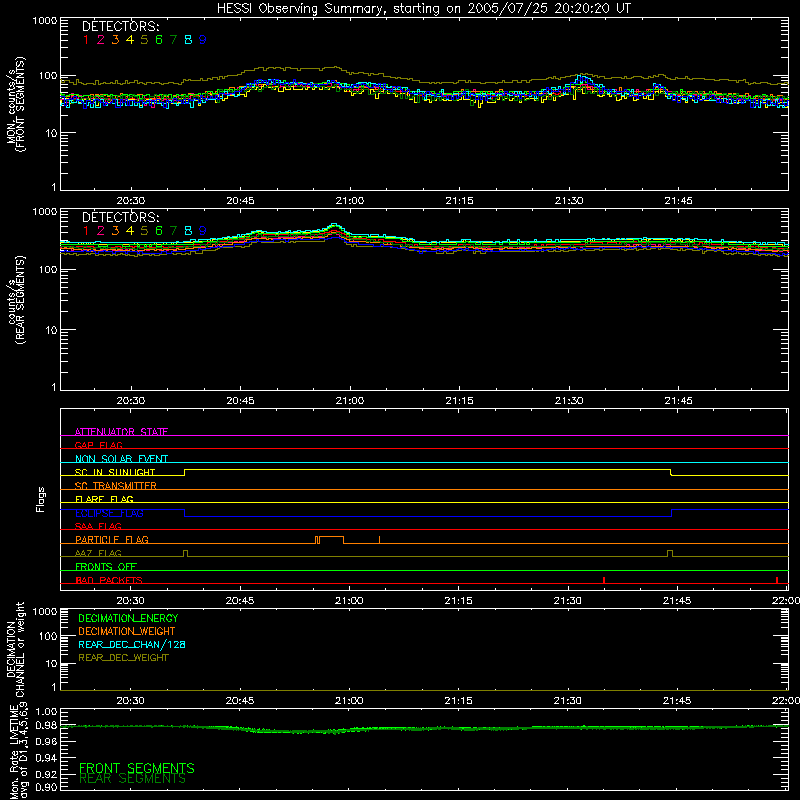The width and height of the screenshot is (800, 800).
Task: Select olive detector 5 in front segments legend
Action: [144, 40]
